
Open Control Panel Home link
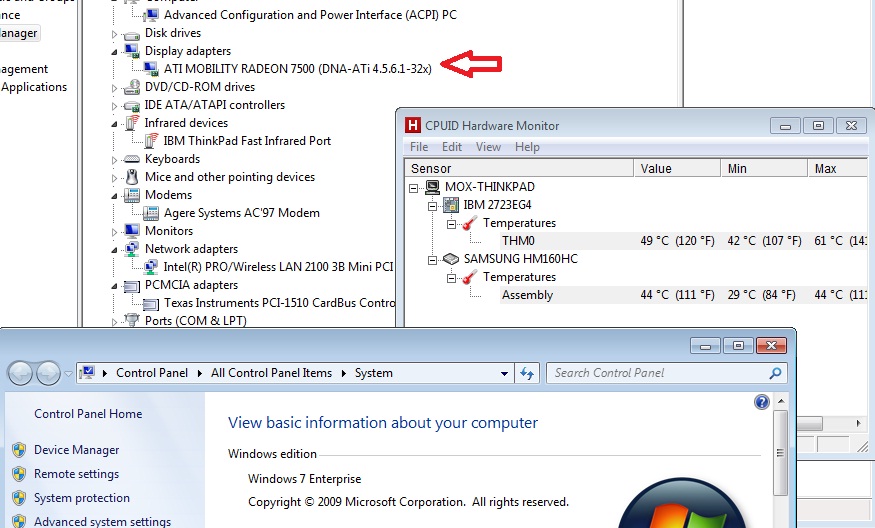click(88, 414)
